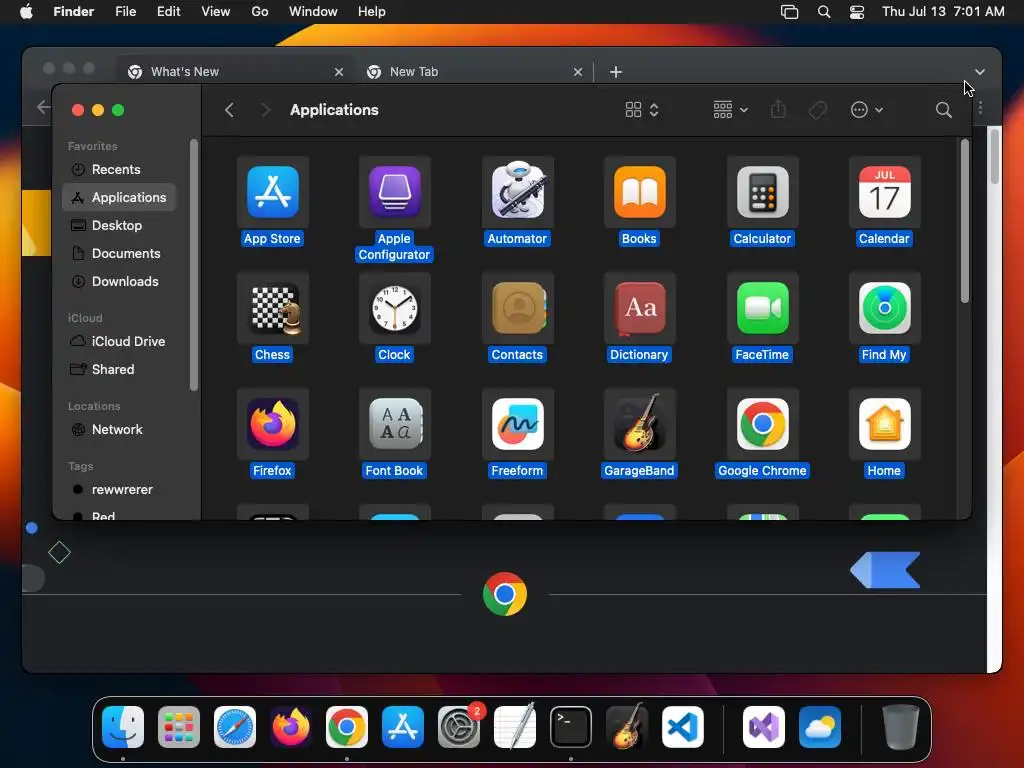Add a new Chrome tab with plus
1024x768 pixels.
[x=616, y=72]
